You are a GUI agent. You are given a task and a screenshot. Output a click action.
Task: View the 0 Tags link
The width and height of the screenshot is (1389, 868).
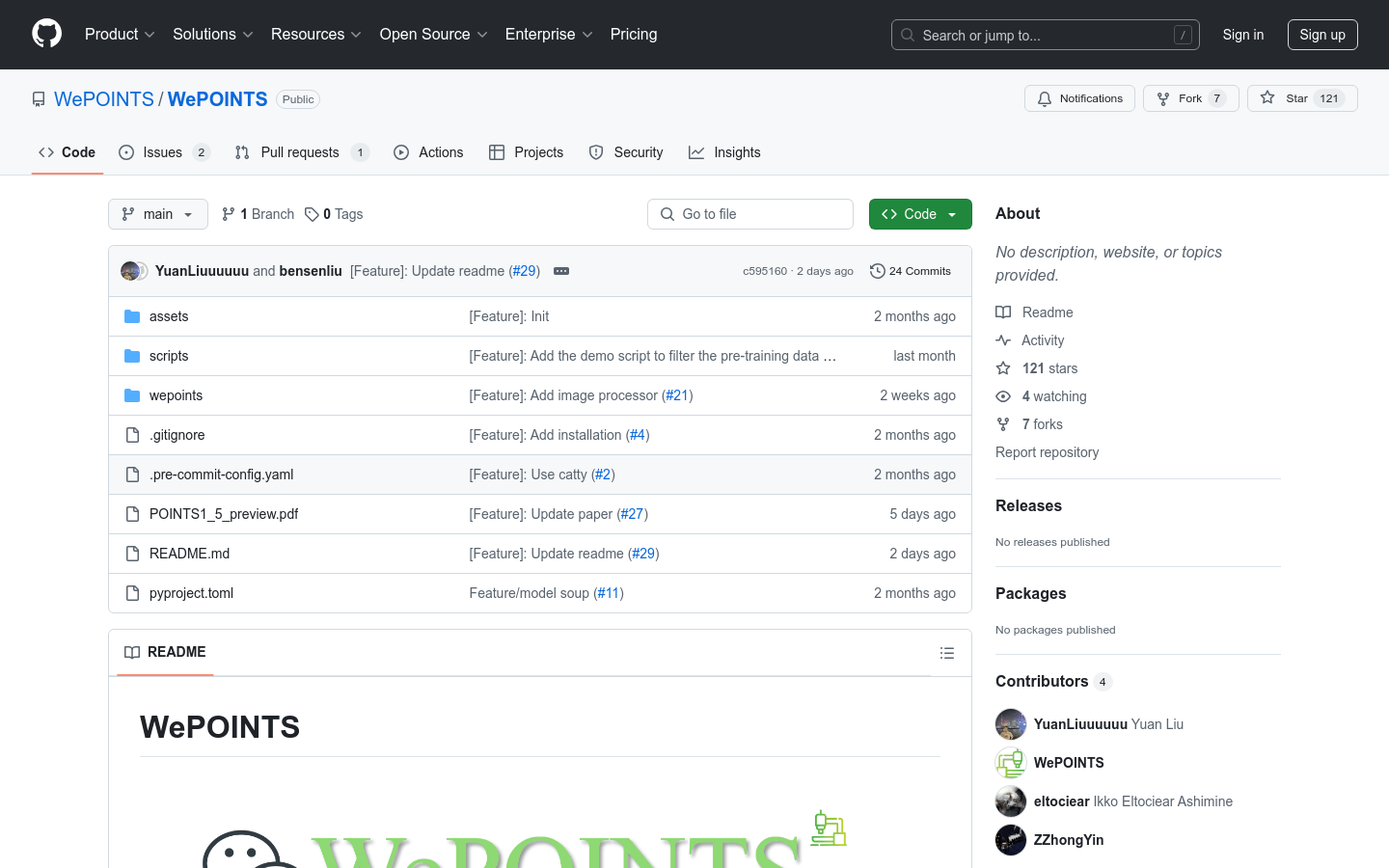tap(334, 214)
